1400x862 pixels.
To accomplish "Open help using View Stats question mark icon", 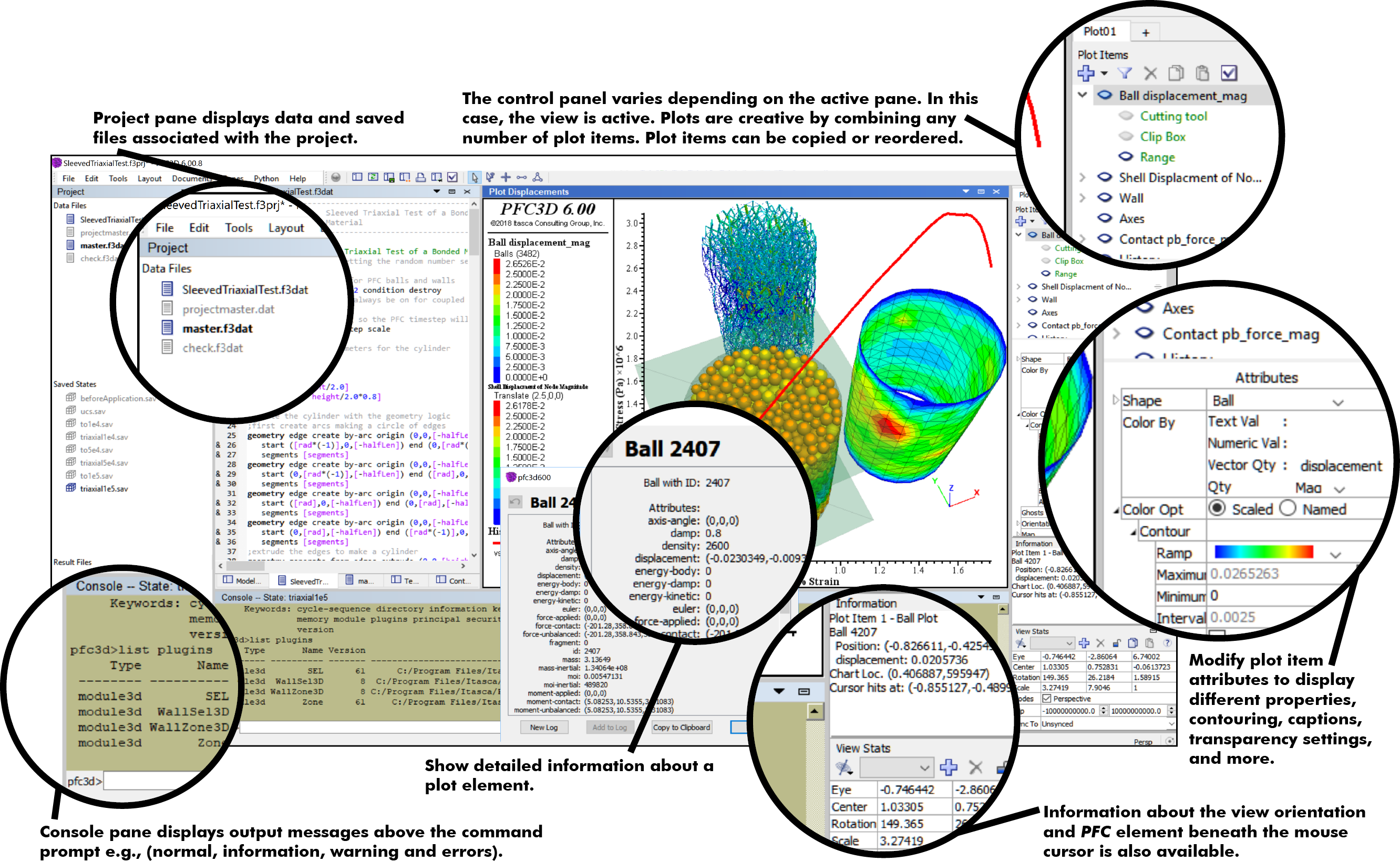I will [1167, 643].
